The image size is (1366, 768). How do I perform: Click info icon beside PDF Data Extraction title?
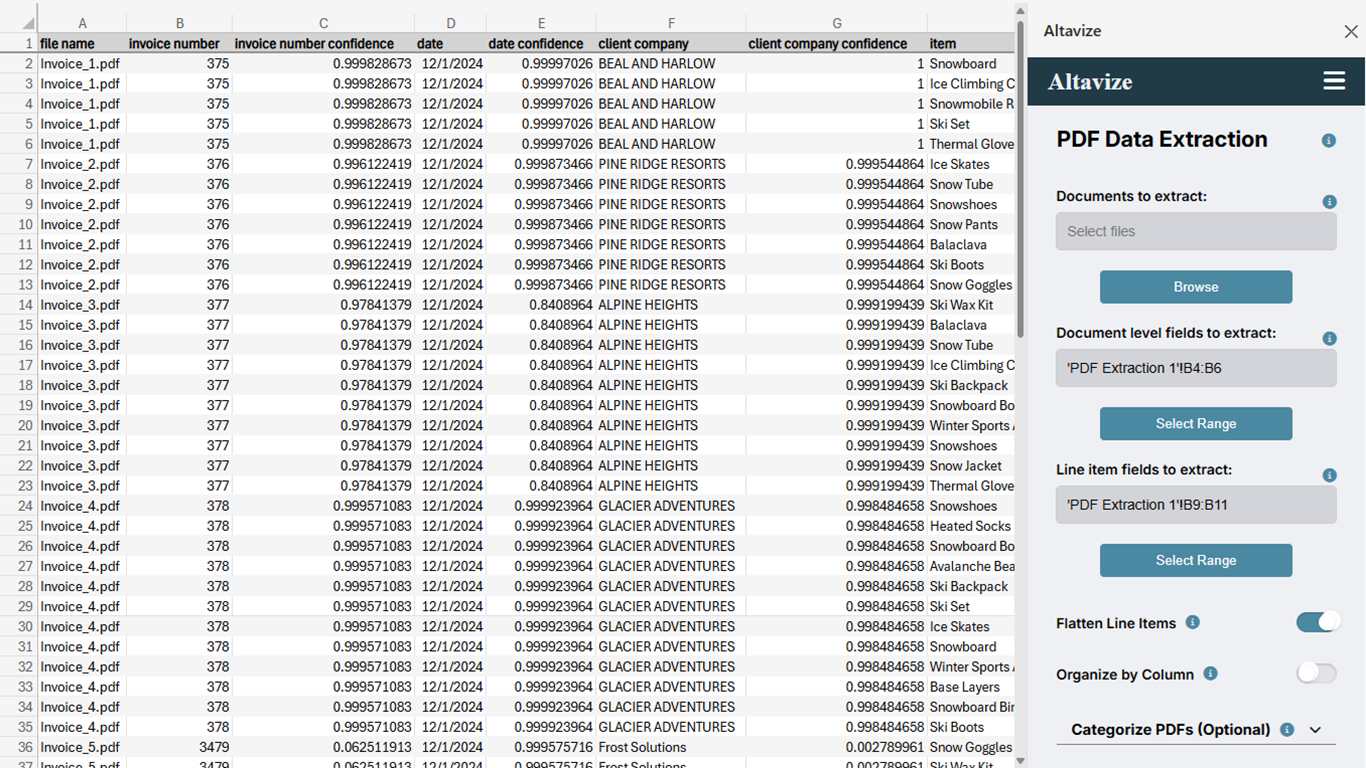1329,141
